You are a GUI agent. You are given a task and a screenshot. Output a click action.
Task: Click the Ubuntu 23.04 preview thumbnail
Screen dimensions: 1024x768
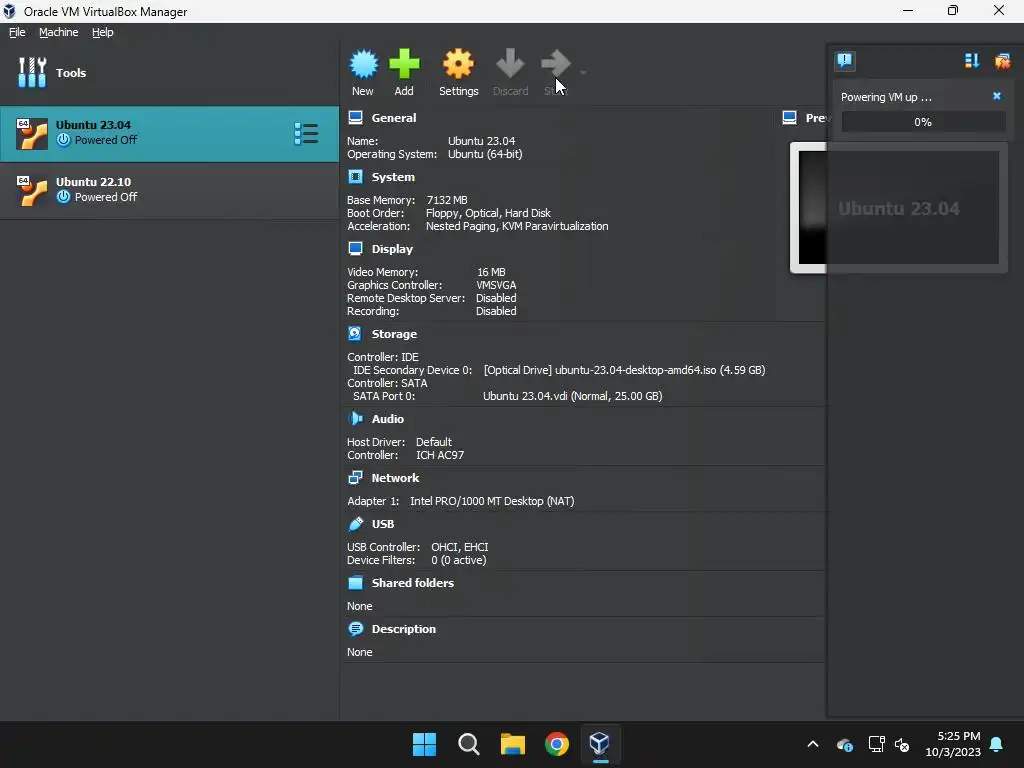tap(899, 208)
